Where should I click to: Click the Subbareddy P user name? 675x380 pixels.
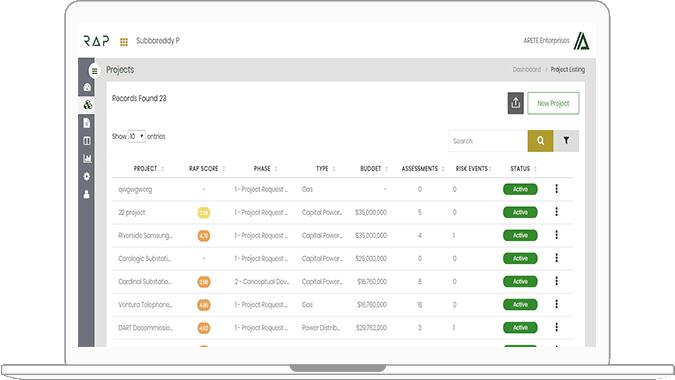(158, 40)
